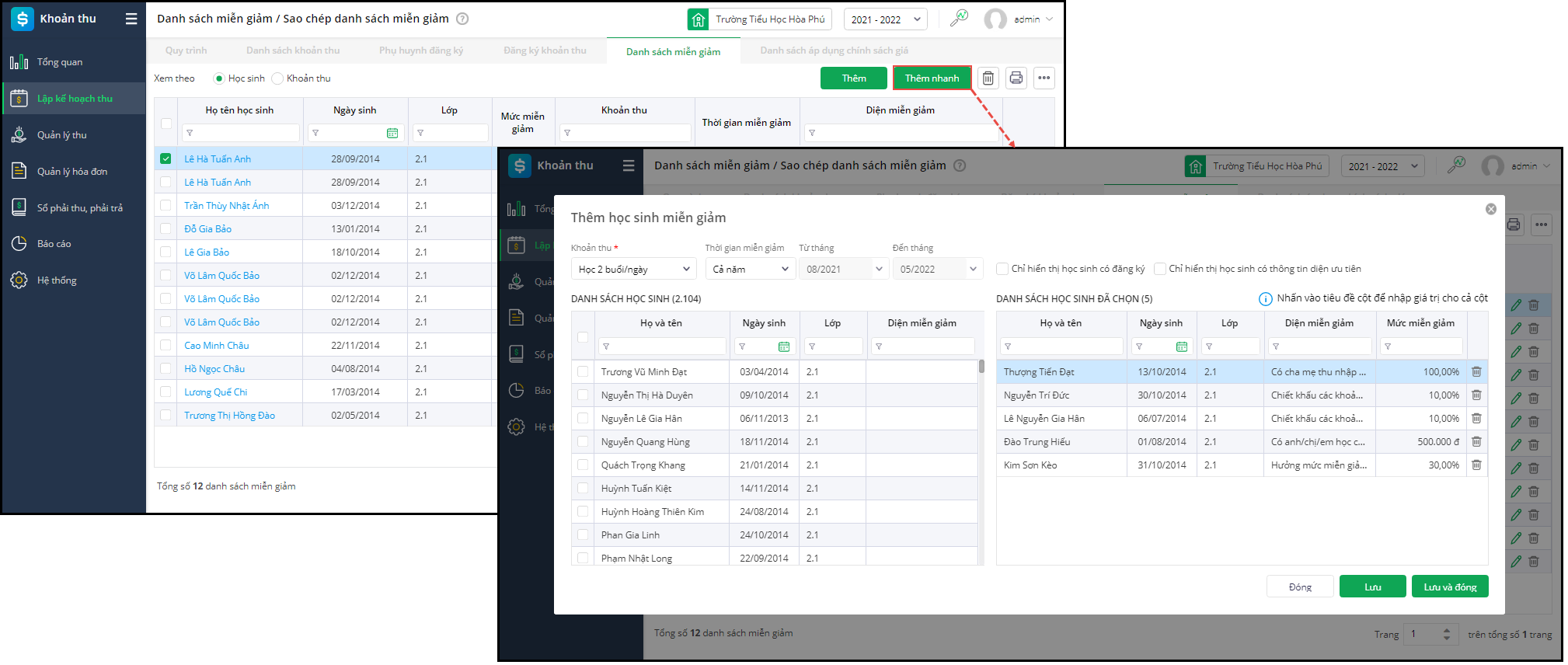
Task: Switch to the Quy trình tab
Action: click(x=186, y=50)
